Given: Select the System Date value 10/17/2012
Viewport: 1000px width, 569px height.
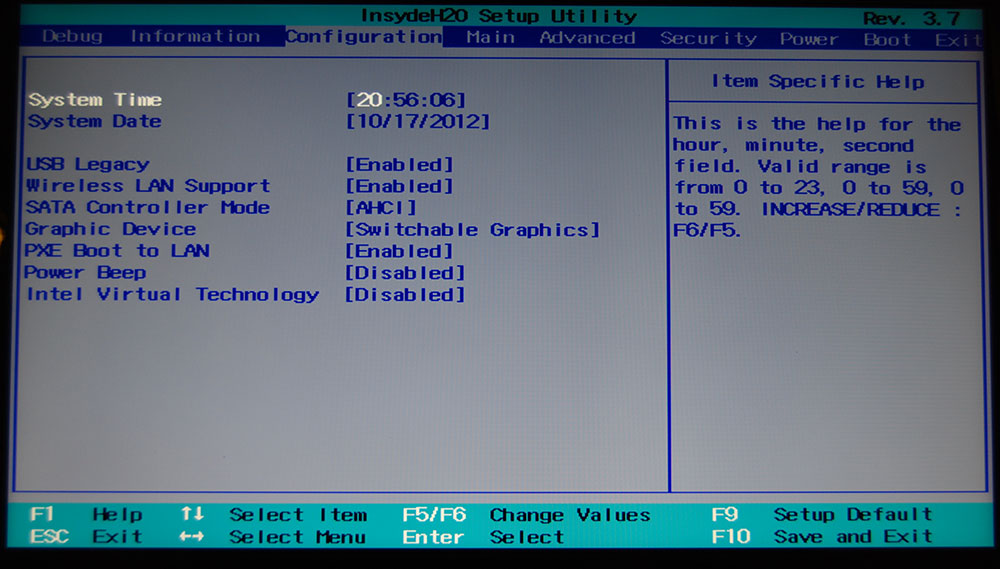Looking at the screenshot, I should (x=418, y=121).
